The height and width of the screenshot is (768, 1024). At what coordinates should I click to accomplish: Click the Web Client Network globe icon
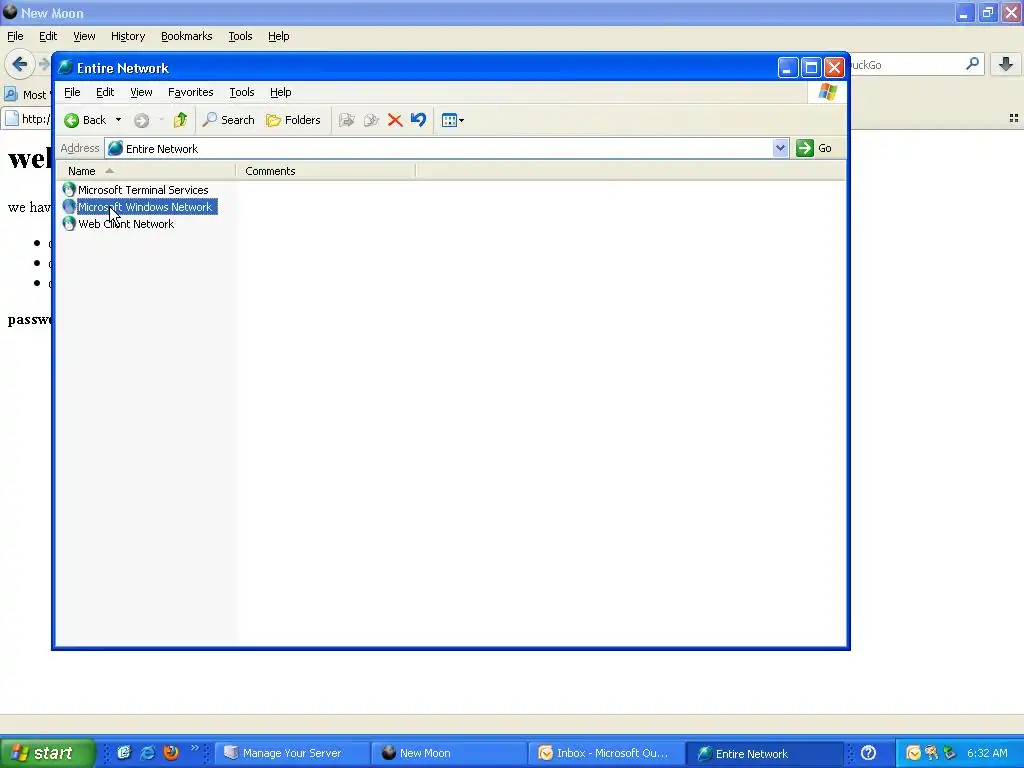pyautogui.click(x=69, y=223)
